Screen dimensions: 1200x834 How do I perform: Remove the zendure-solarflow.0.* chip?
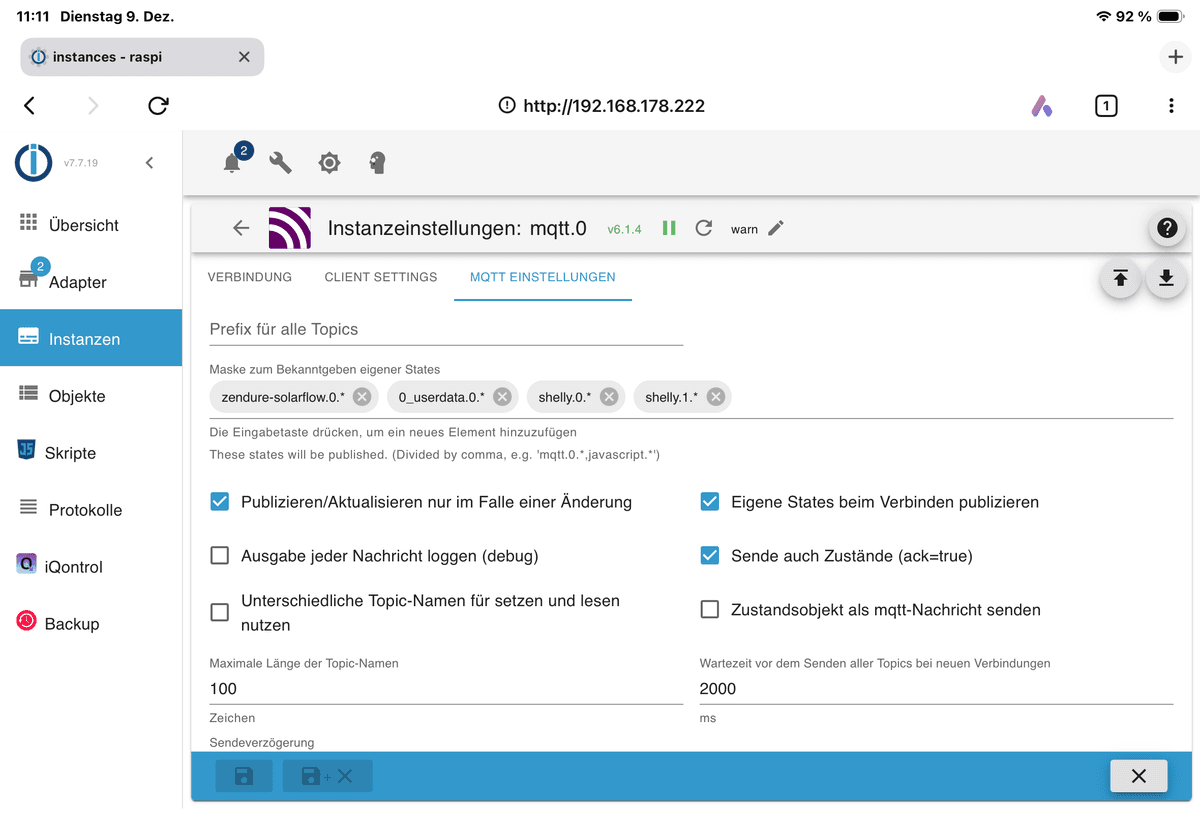click(362, 397)
